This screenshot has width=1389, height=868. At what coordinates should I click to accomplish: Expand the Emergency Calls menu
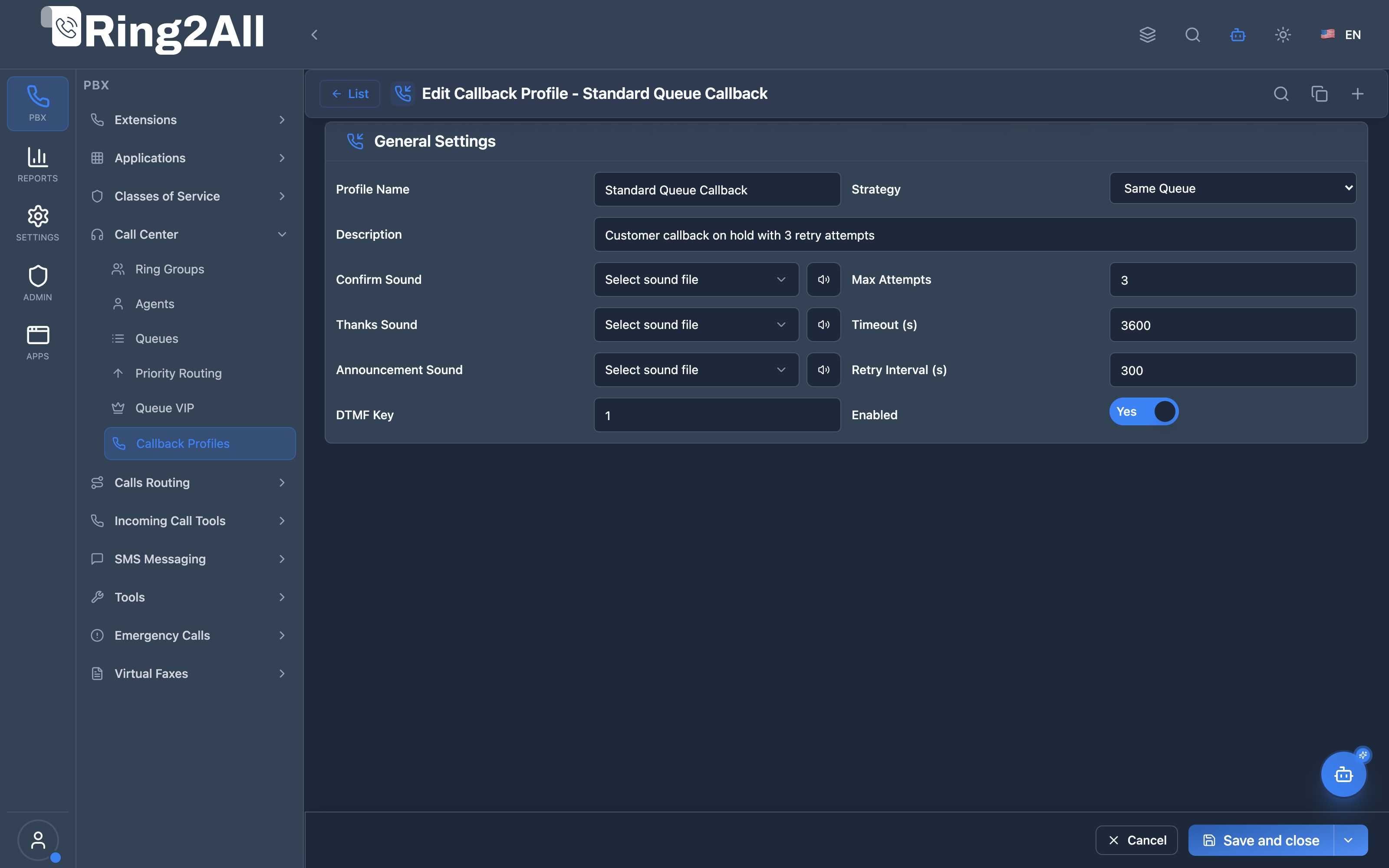188,635
